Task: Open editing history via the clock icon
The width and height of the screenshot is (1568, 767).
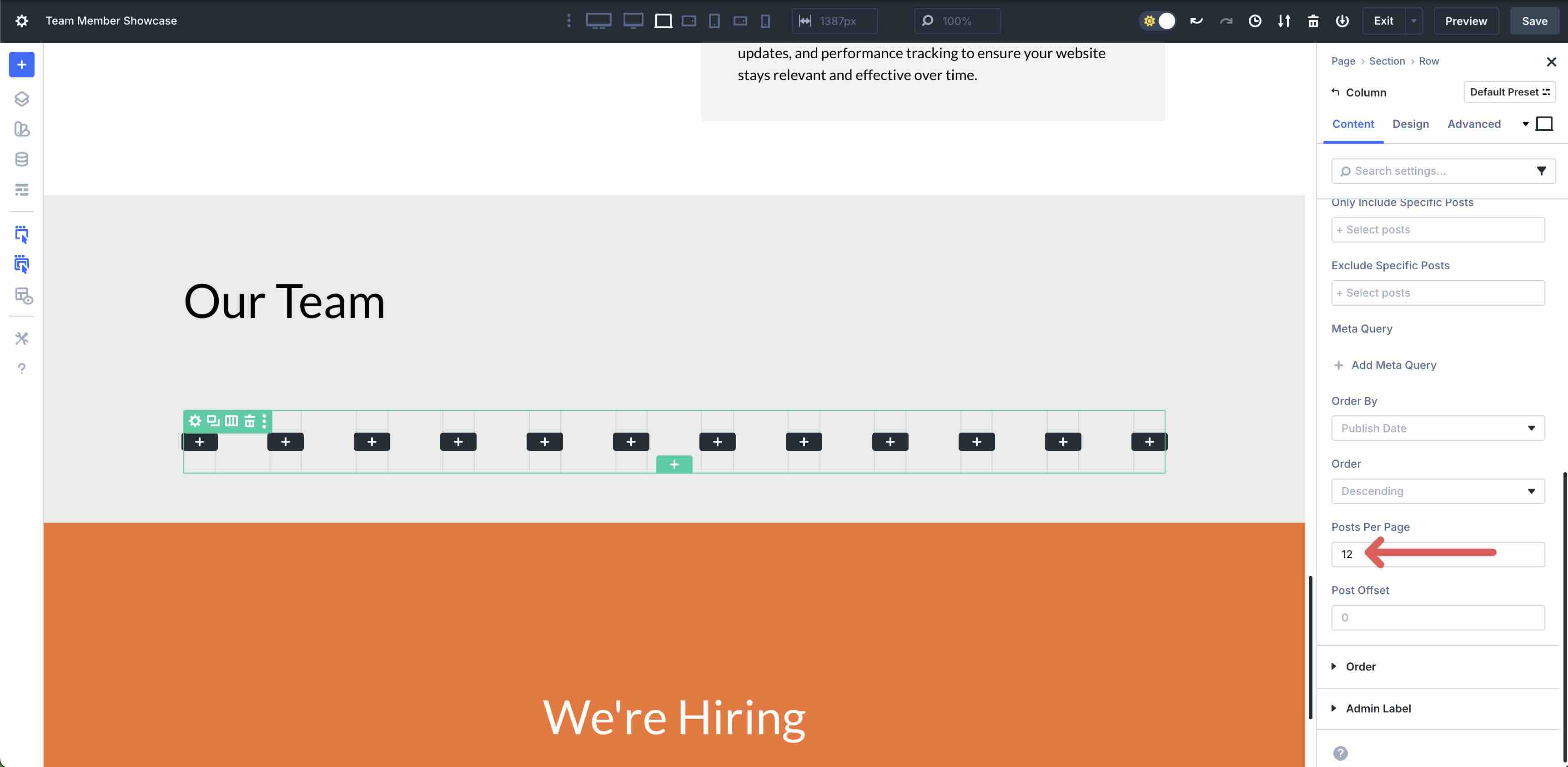Action: tap(1255, 20)
